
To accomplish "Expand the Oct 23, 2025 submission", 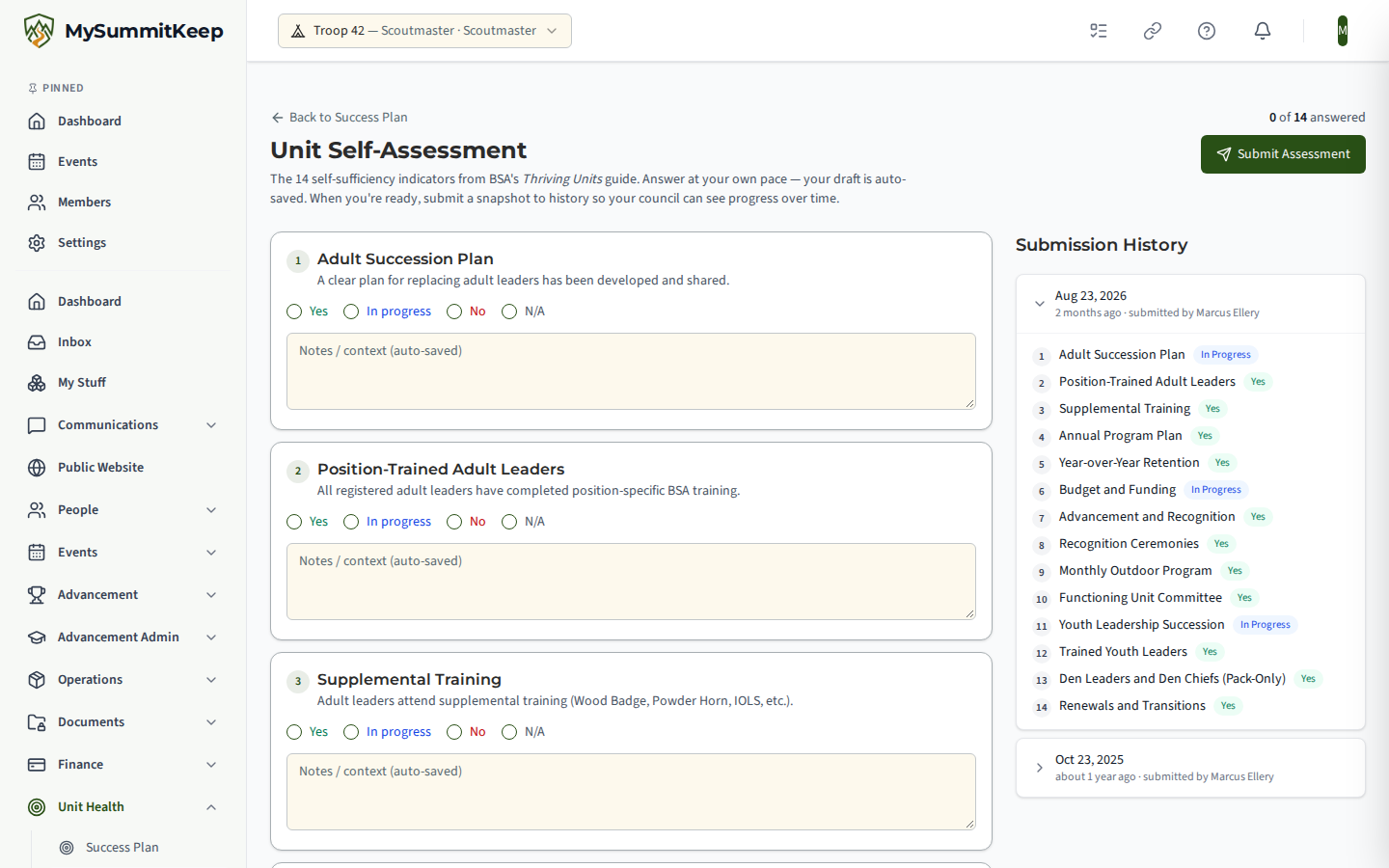I will point(1190,768).
